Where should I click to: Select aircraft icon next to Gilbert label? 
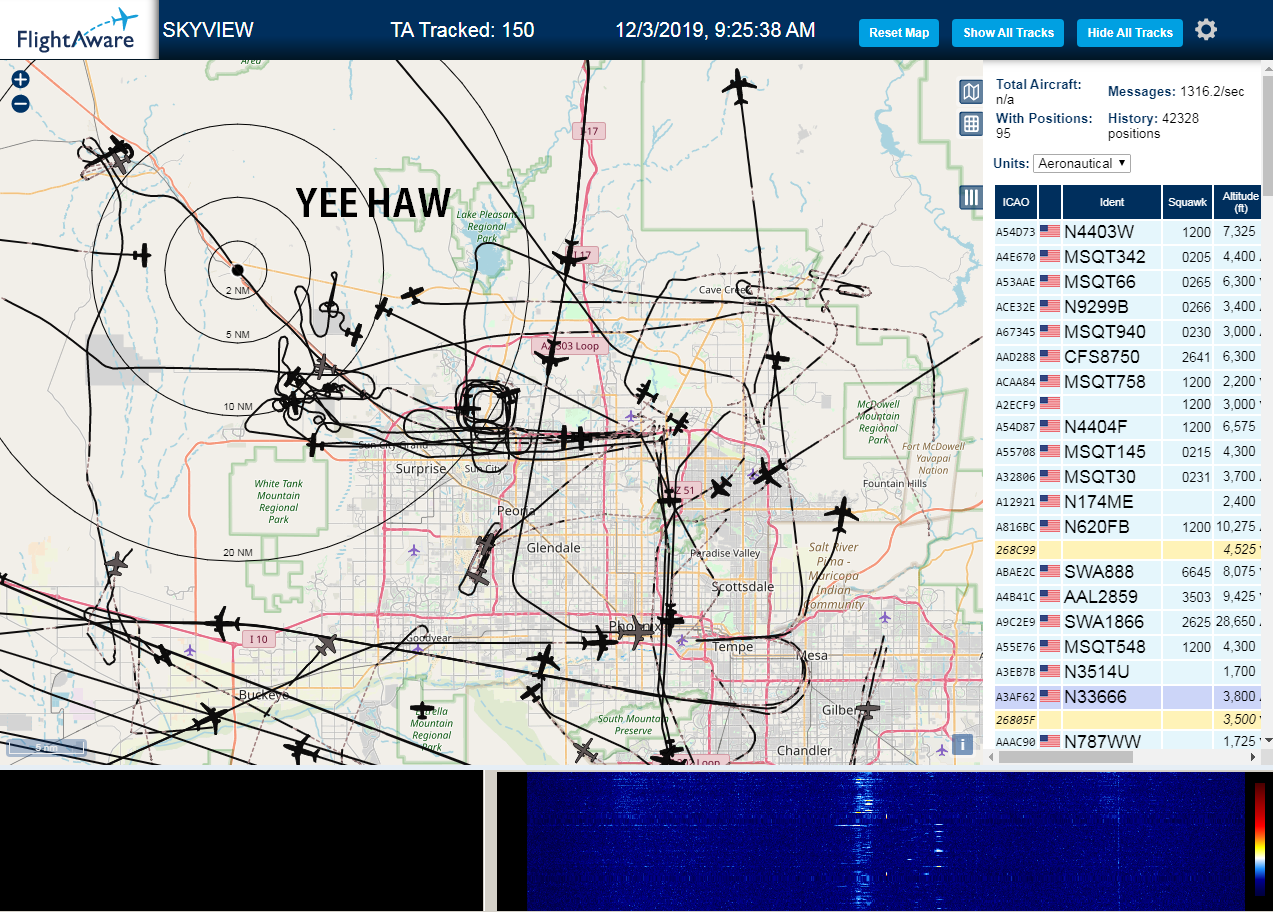[x=866, y=709]
